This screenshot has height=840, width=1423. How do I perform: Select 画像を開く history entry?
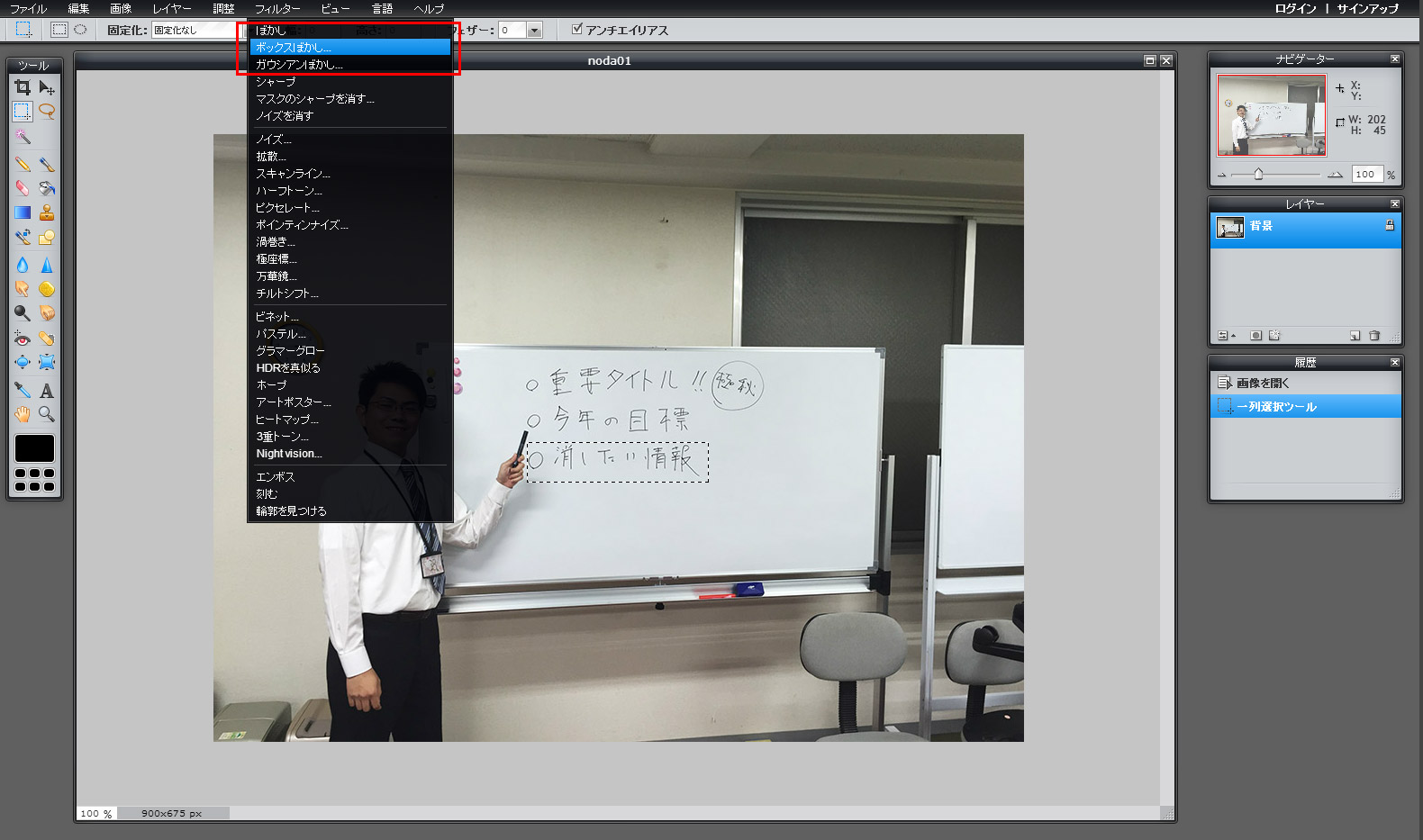1306,383
